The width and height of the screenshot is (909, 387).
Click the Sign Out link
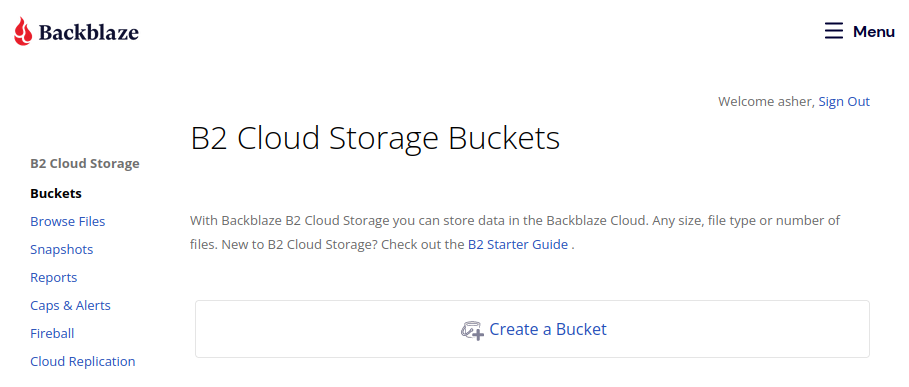844,101
